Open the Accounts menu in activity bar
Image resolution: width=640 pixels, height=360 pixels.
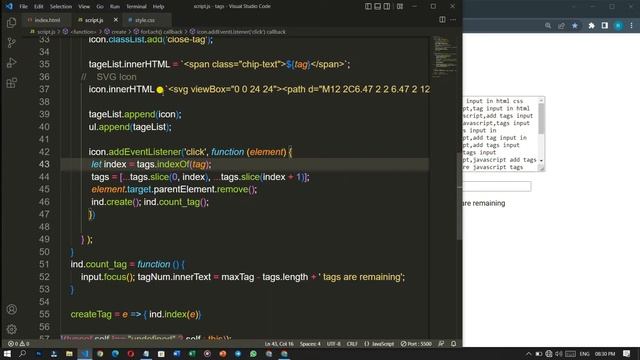pos(11,309)
